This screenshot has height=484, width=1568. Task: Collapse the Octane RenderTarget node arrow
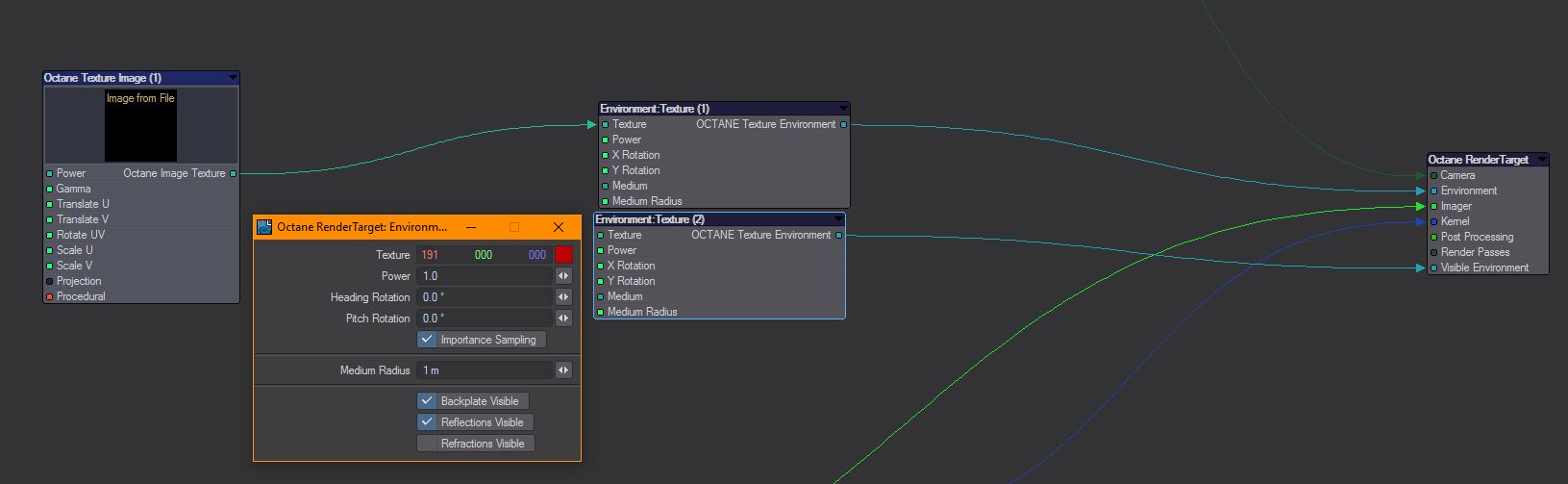pyautogui.click(x=1541, y=160)
